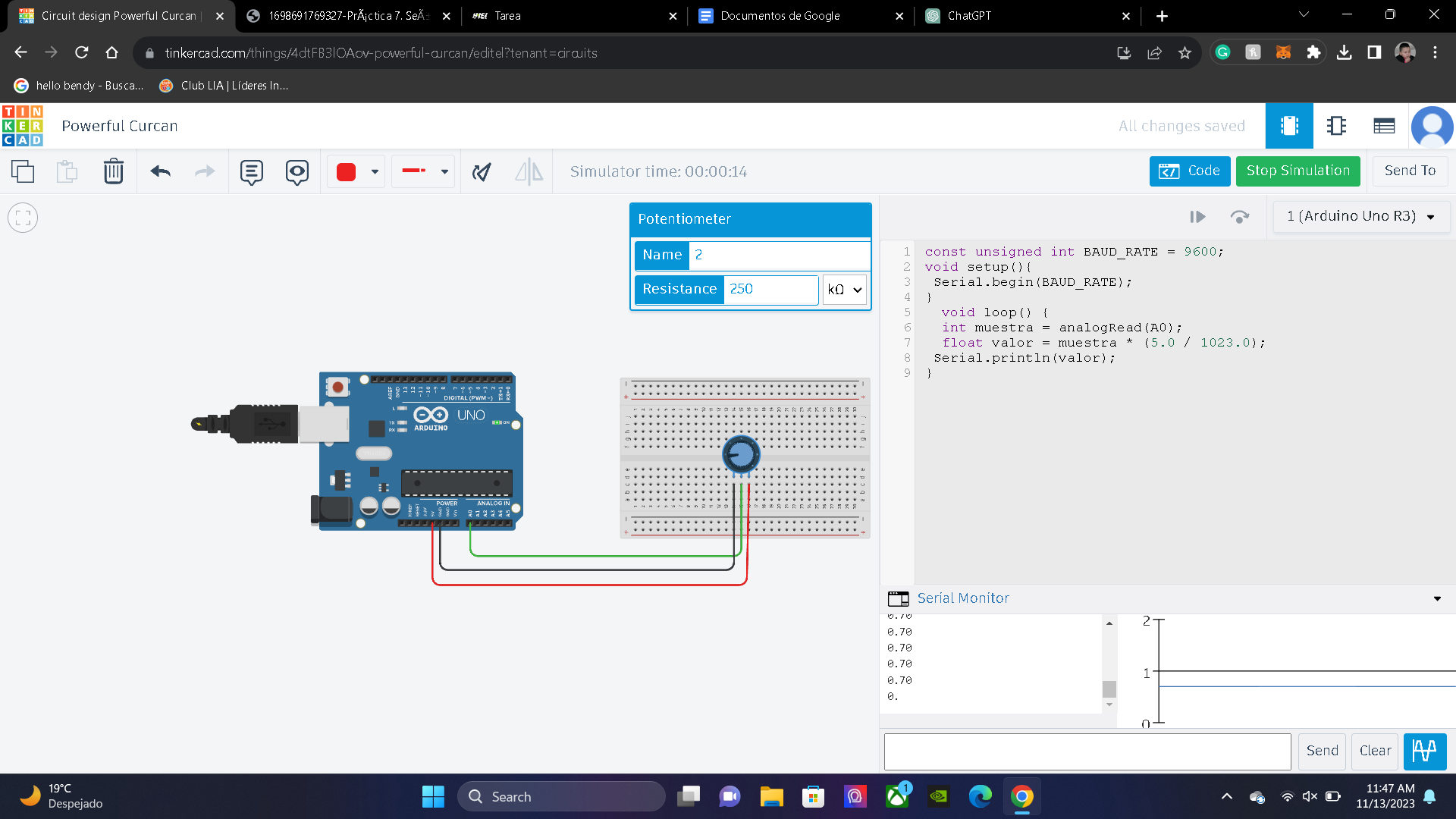The width and height of the screenshot is (1456, 819).
Task: Open wire type dropdown
Action: click(444, 171)
